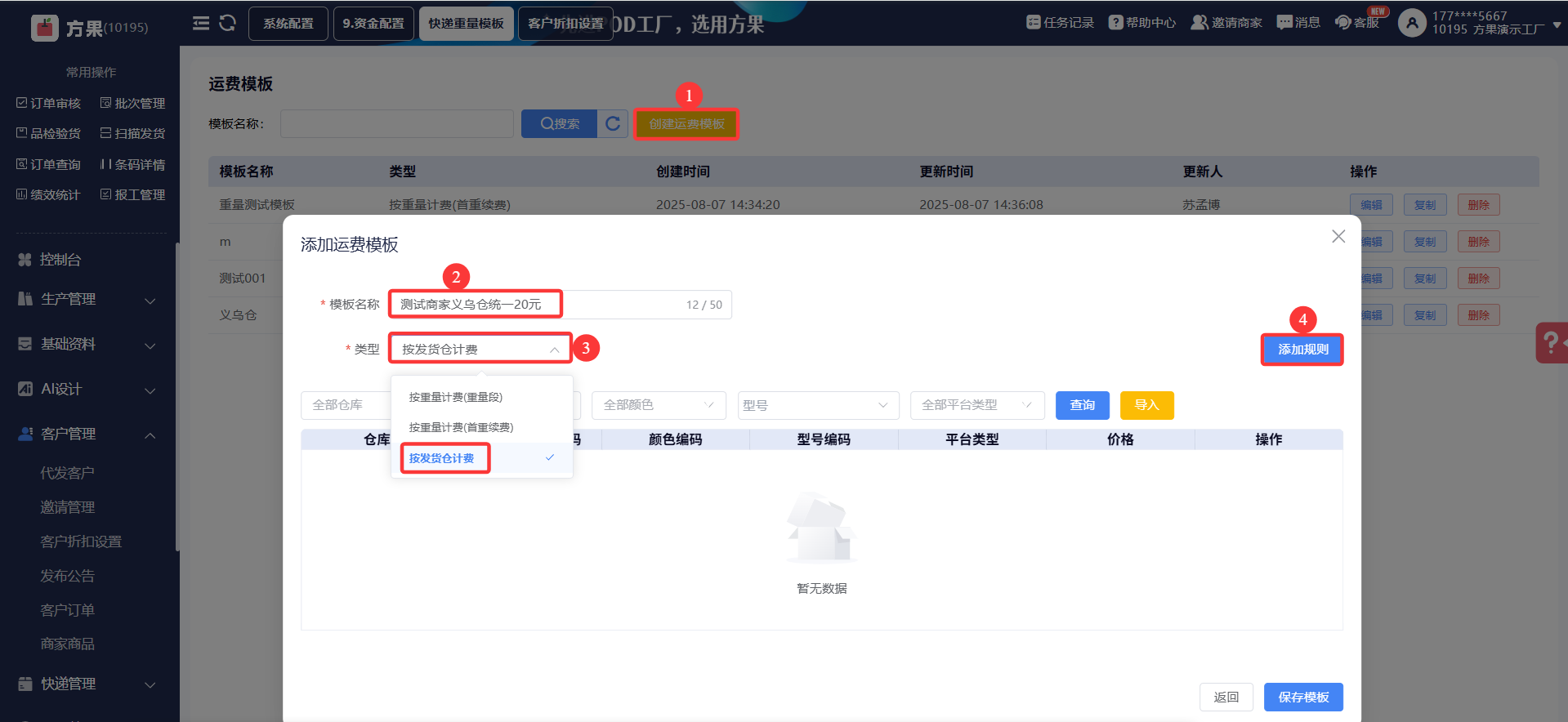
Task: Open the 全部颜色 filter dropdown
Action: click(659, 405)
